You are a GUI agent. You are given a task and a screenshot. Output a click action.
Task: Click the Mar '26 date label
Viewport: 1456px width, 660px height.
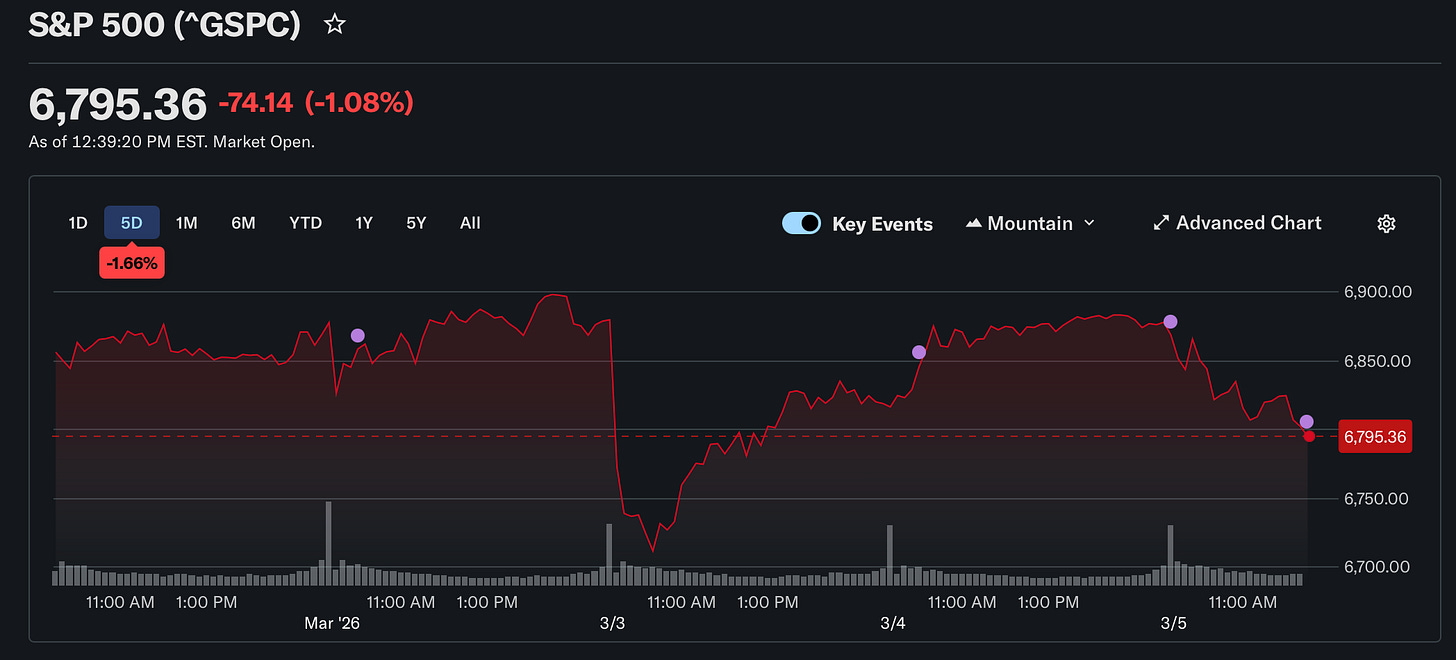coord(331,624)
